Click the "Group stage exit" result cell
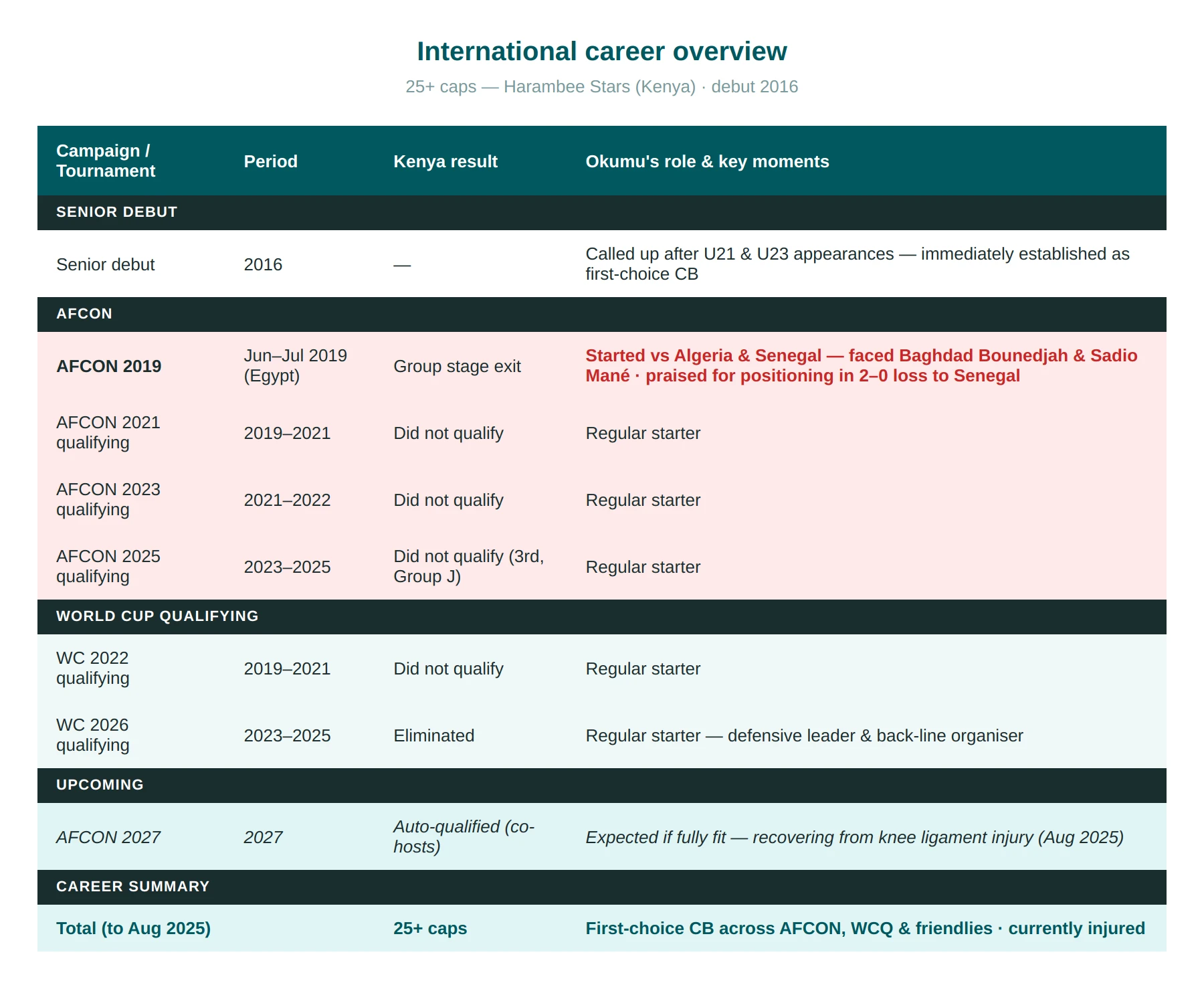The width and height of the screenshot is (1204, 989). [x=457, y=366]
